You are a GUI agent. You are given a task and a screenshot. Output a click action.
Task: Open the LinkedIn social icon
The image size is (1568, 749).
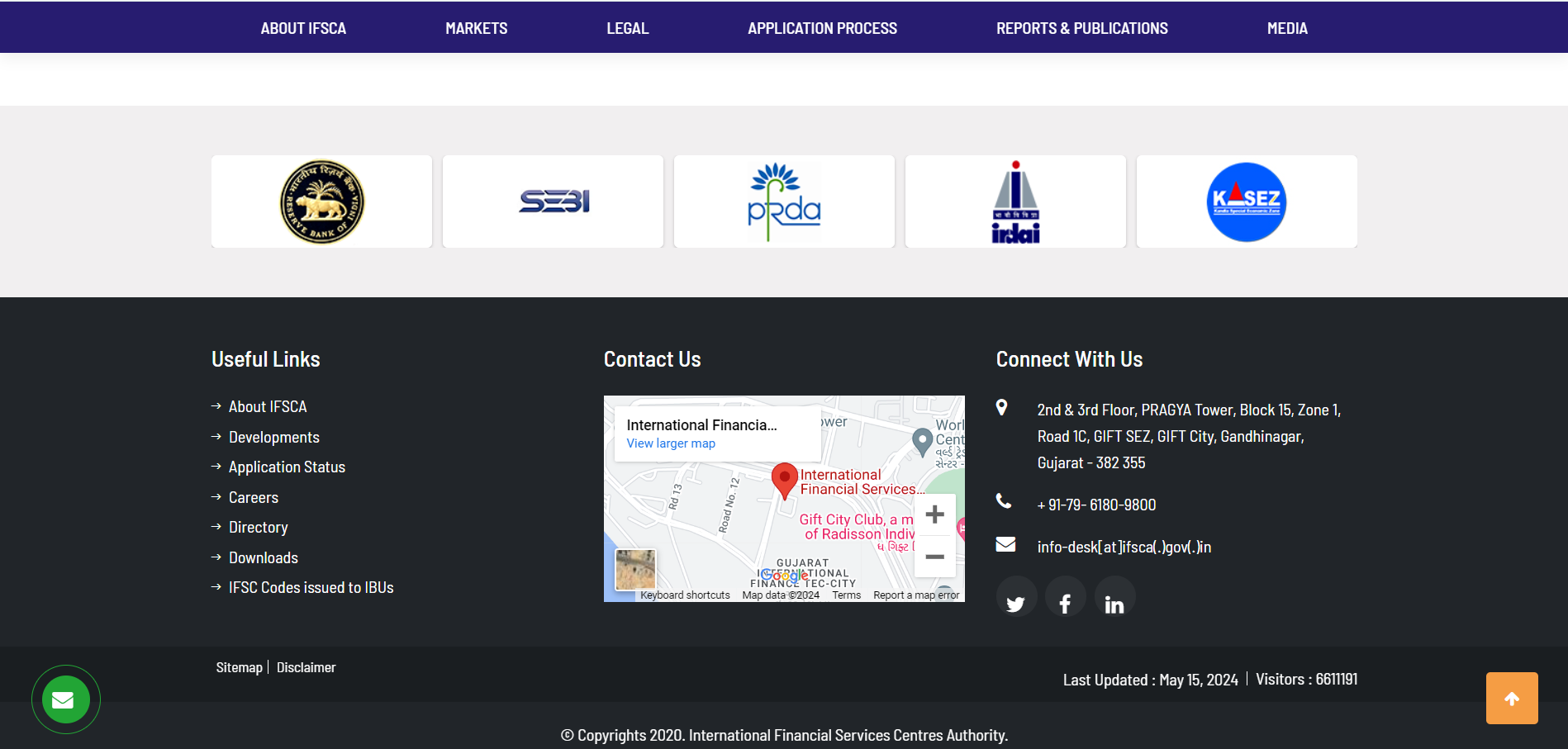coord(1114,597)
